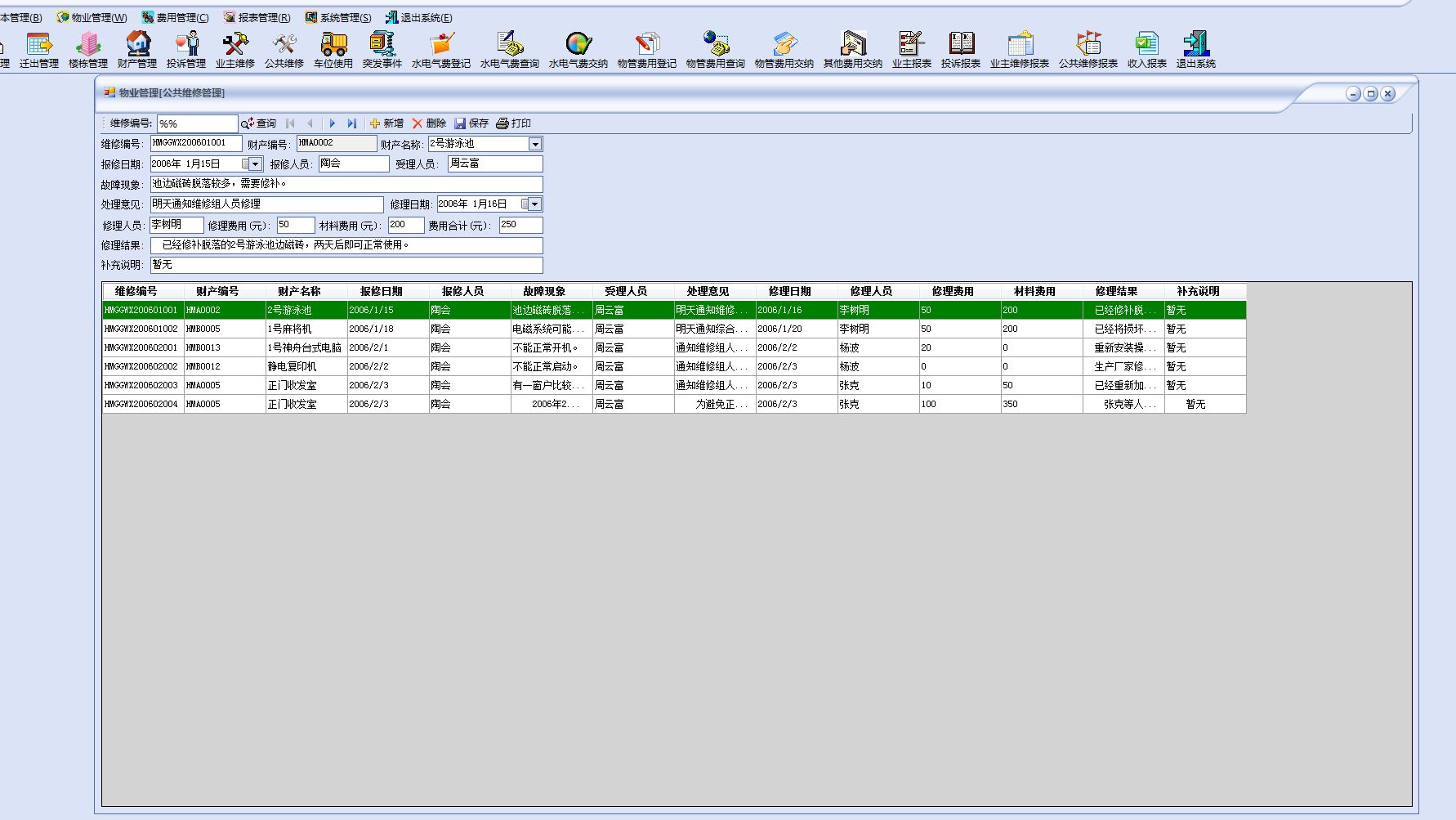This screenshot has height=820, width=1456.
Task: Click 打印 print button
Action: 514,123
